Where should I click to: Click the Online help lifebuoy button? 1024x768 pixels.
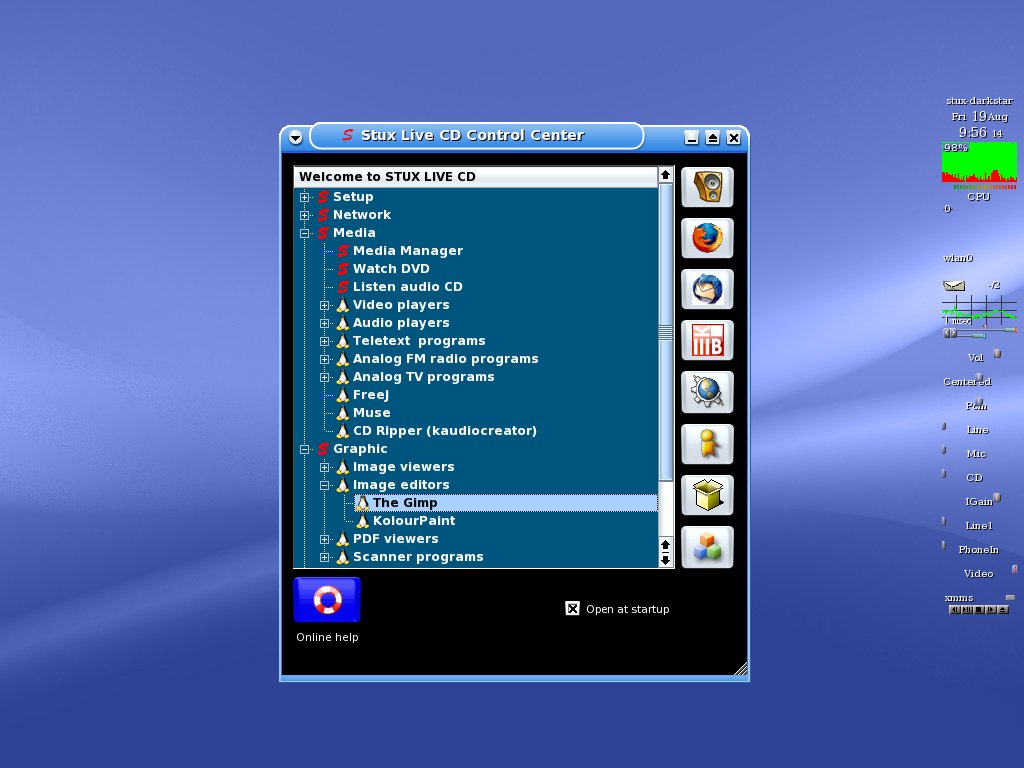[327, 600]
